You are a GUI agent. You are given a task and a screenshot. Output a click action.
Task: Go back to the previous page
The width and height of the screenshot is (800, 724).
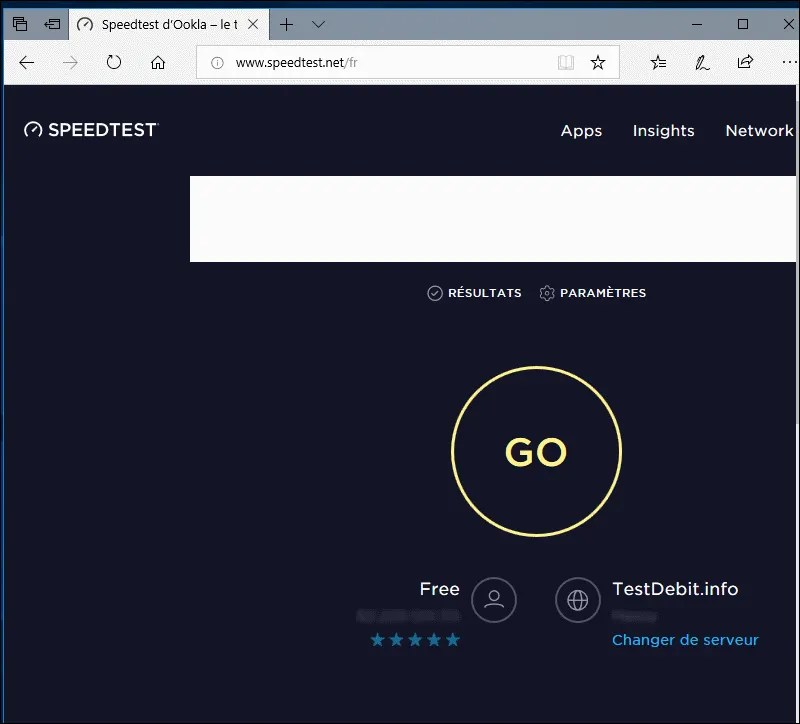coord(27,63)
